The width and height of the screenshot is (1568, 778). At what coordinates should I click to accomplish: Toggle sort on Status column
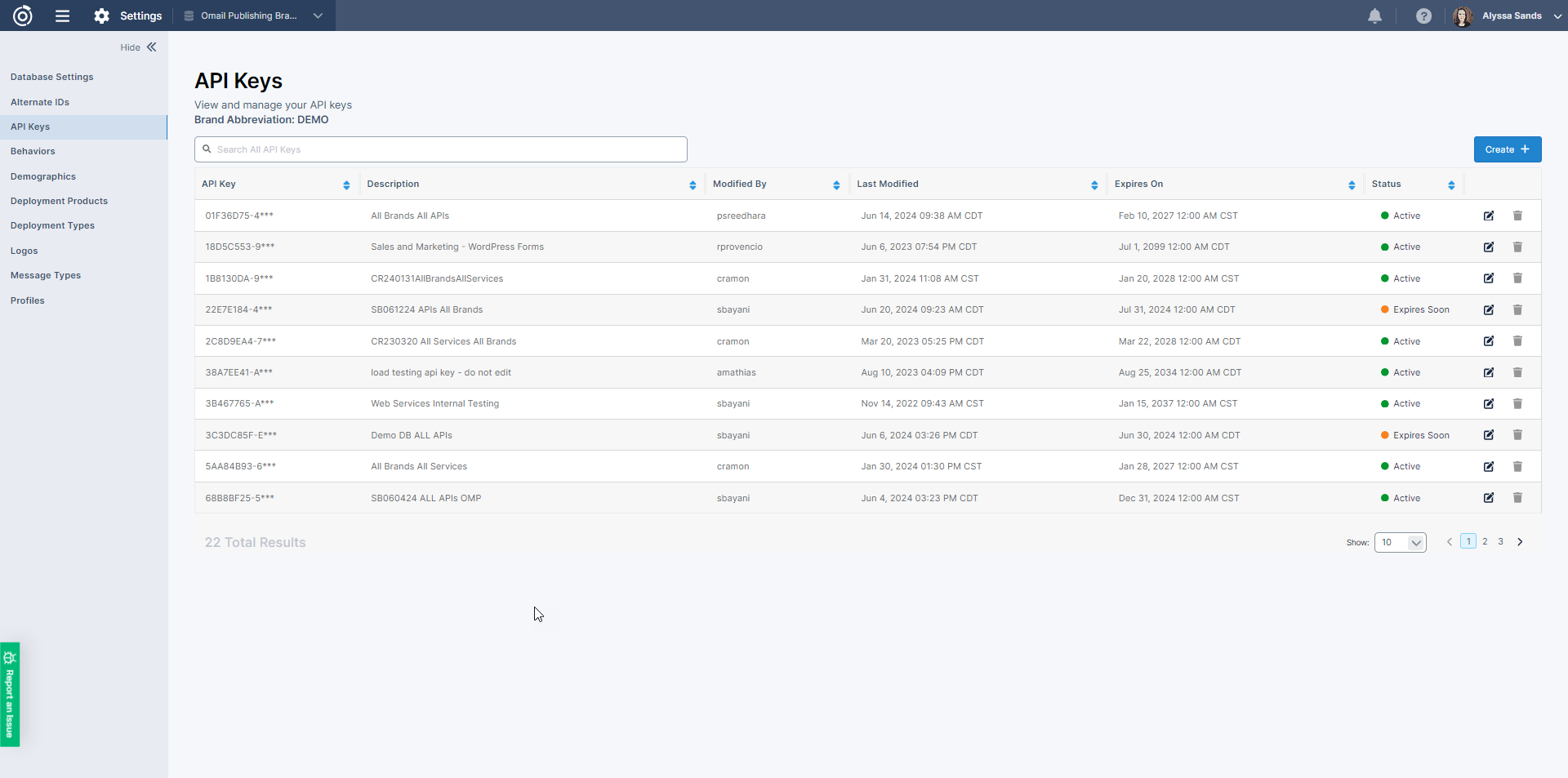tap(1451, 185)
